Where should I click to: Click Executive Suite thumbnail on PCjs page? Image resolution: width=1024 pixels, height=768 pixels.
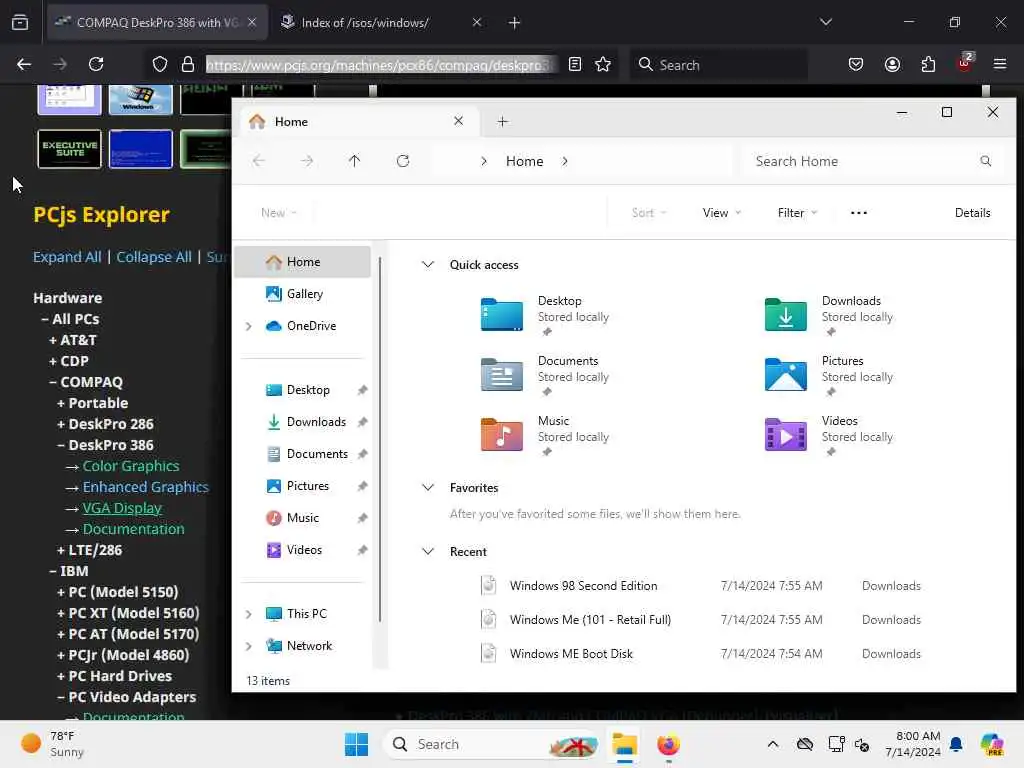click(69, 149)
